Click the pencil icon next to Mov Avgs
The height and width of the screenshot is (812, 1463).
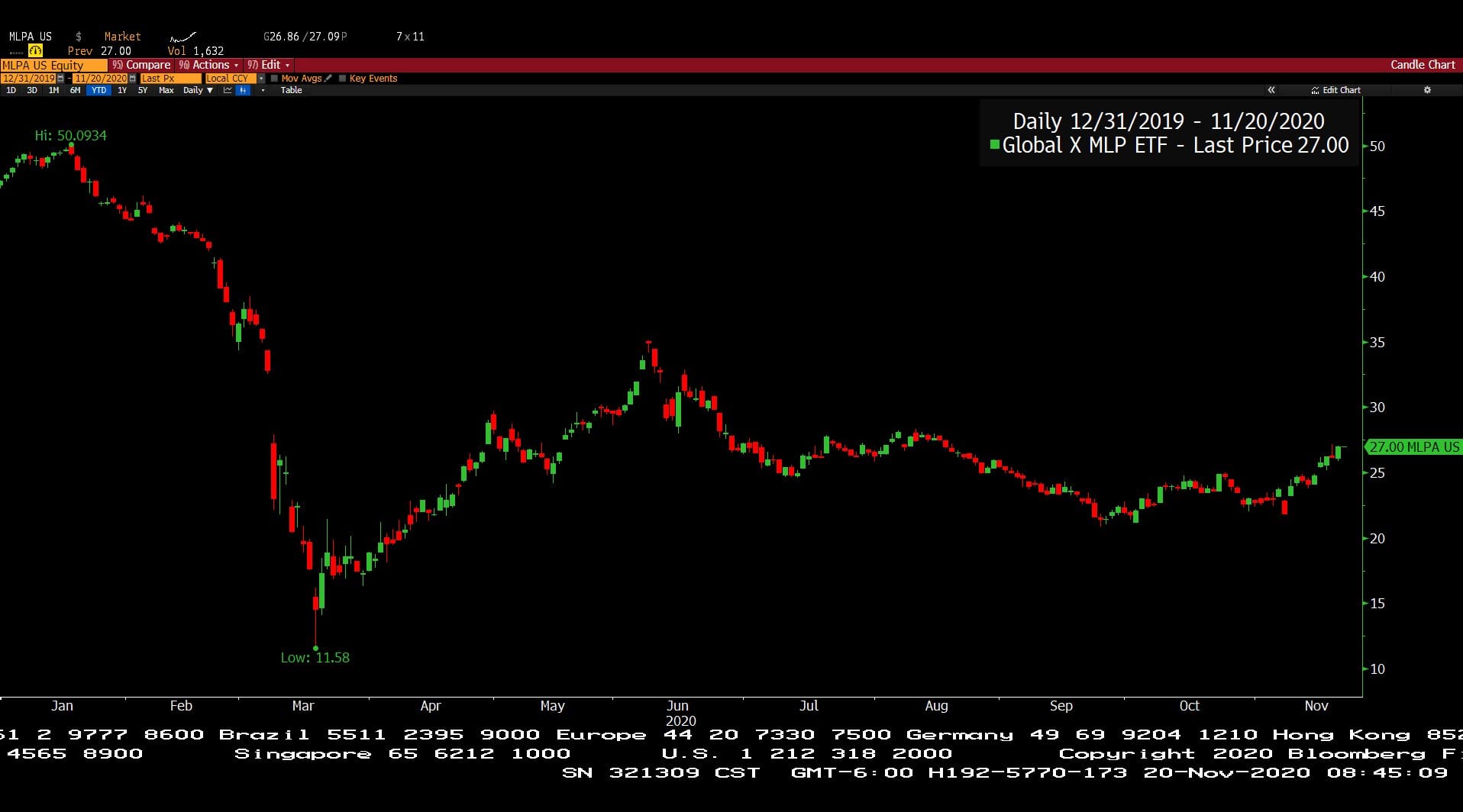pyautogui.click(x=328, y=78)
